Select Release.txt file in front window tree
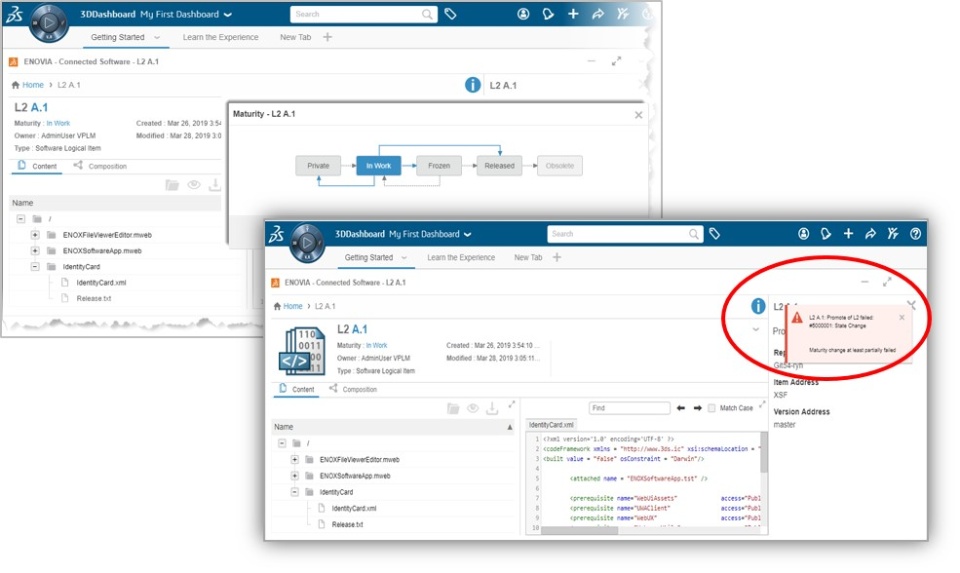 point(347,525)
